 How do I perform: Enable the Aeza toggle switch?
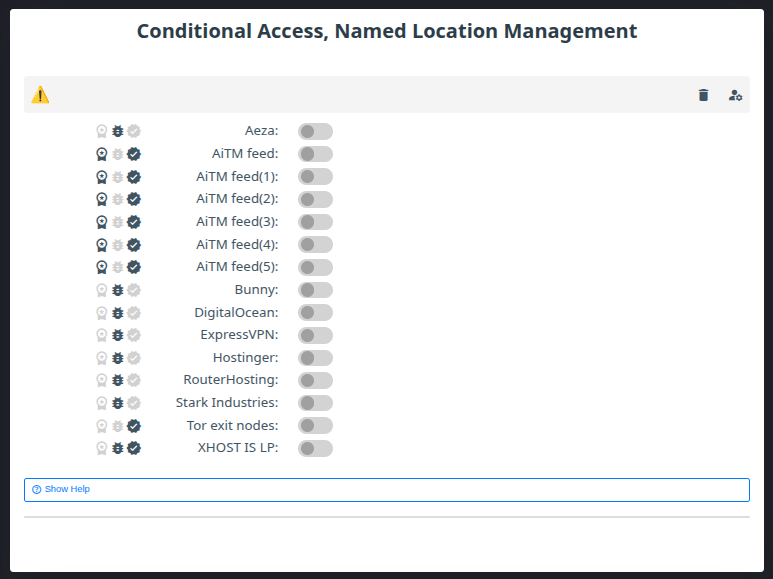[x=315, y=131]
